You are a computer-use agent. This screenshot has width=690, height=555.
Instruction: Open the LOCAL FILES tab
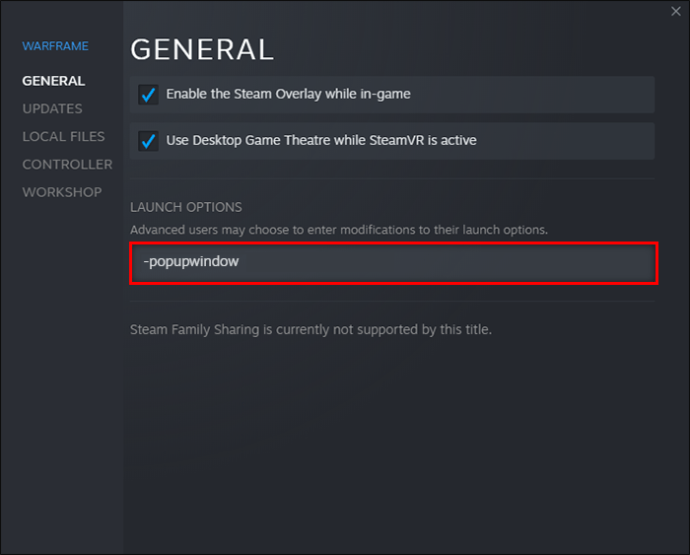coord(63,136)
